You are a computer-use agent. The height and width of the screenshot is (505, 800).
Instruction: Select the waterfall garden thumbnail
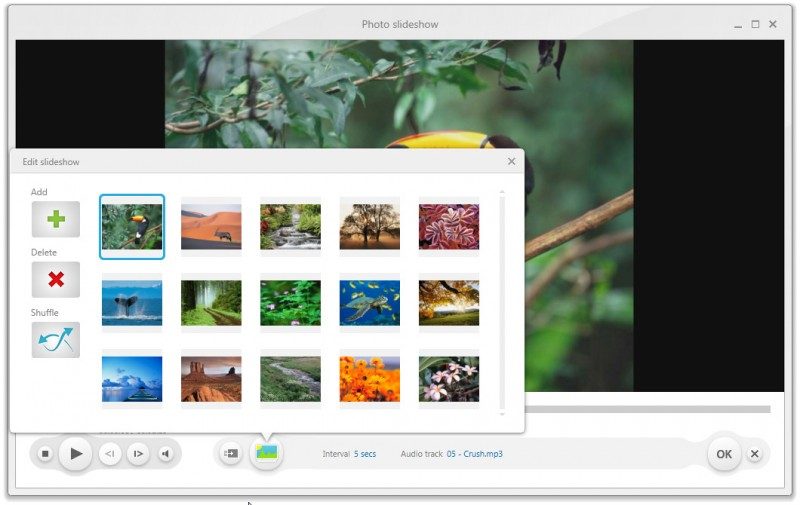(x=290, y=226)
